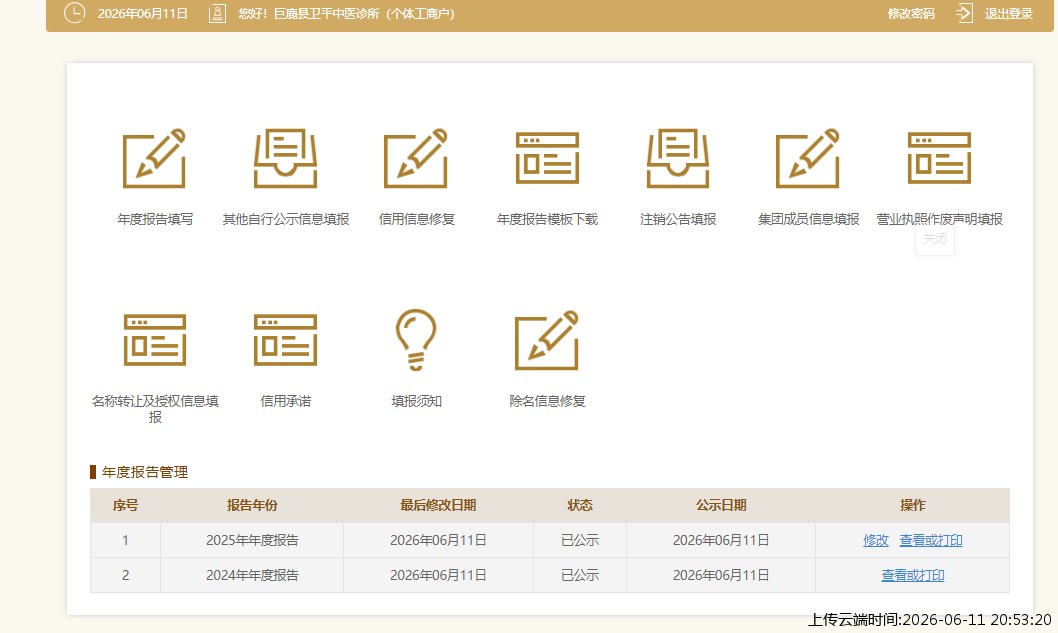Click the 其他自行公示信息填报 label
Screen dimensions: 1058x633
(286, 219)
